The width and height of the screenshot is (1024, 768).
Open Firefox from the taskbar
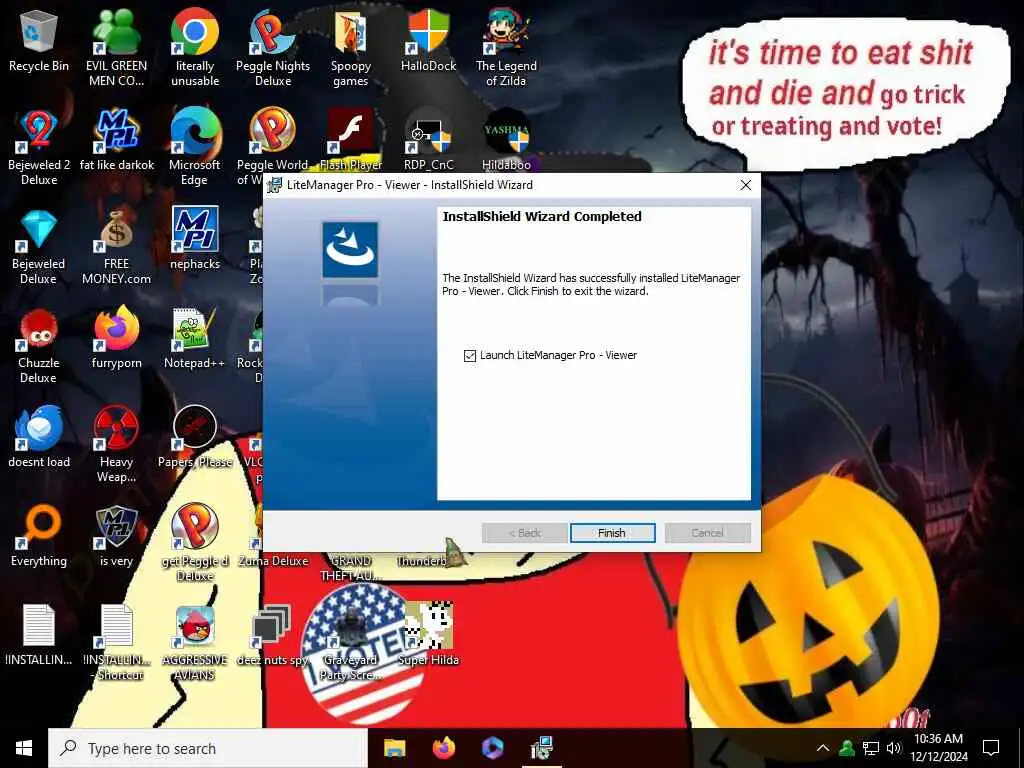click(444, 748)
